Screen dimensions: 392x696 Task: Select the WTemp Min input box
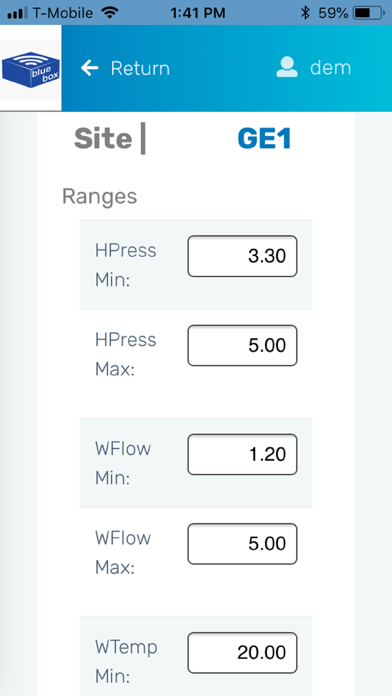tap(242, 652)
